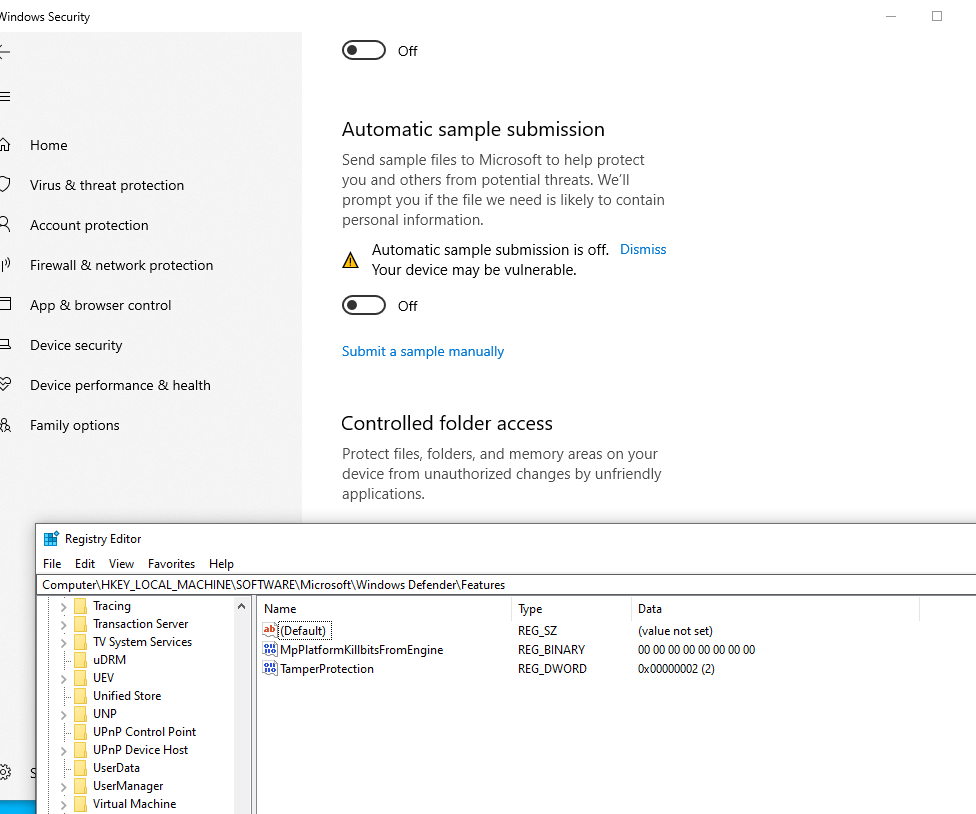The height and width of the screenshot is (814, 976).
Task: Select the MpPlatformKillbitsFromEngine value name
Action: click(362, 649)
